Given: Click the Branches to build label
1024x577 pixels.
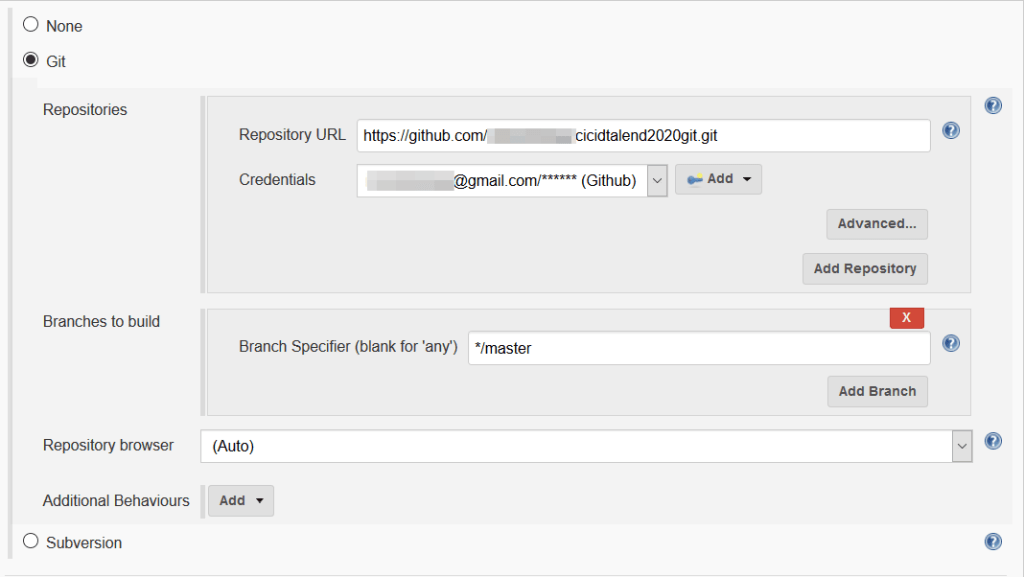Looking at the screenshot, I should click(101, 321).
